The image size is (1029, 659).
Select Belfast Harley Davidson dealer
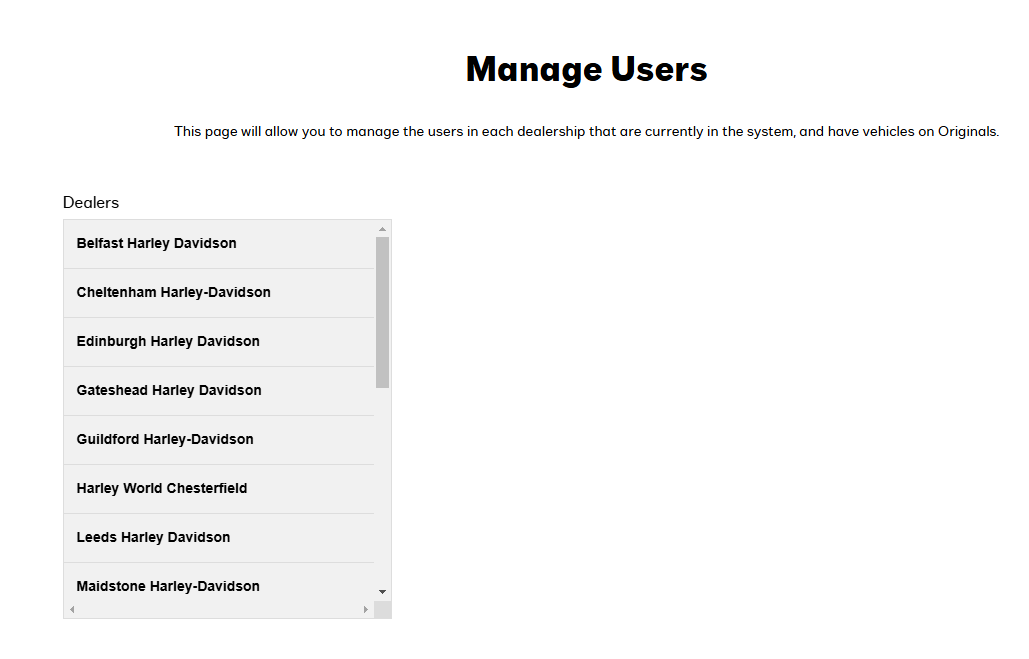coord(157,243)
